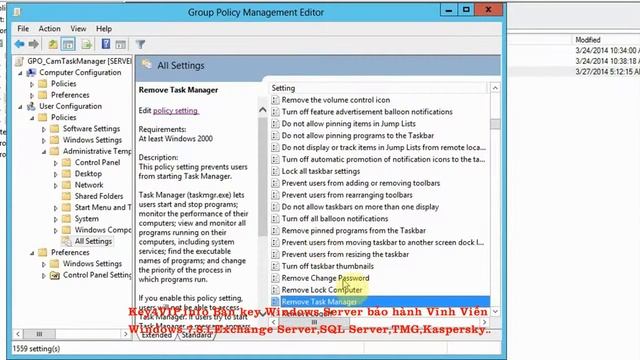Click the settings list scroll down arrow
The width and height of the screenshot is (640, 360).
tap(495, 311)
